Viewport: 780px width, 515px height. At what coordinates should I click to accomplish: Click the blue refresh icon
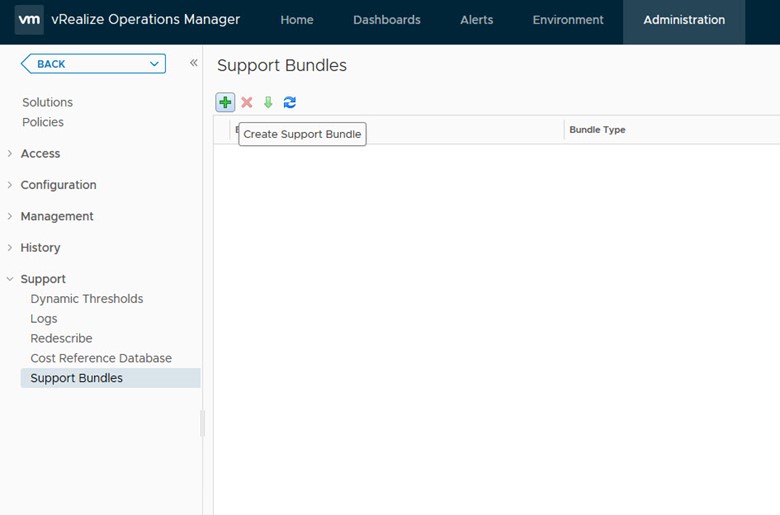pyautogui.click(x=290, y=103)
